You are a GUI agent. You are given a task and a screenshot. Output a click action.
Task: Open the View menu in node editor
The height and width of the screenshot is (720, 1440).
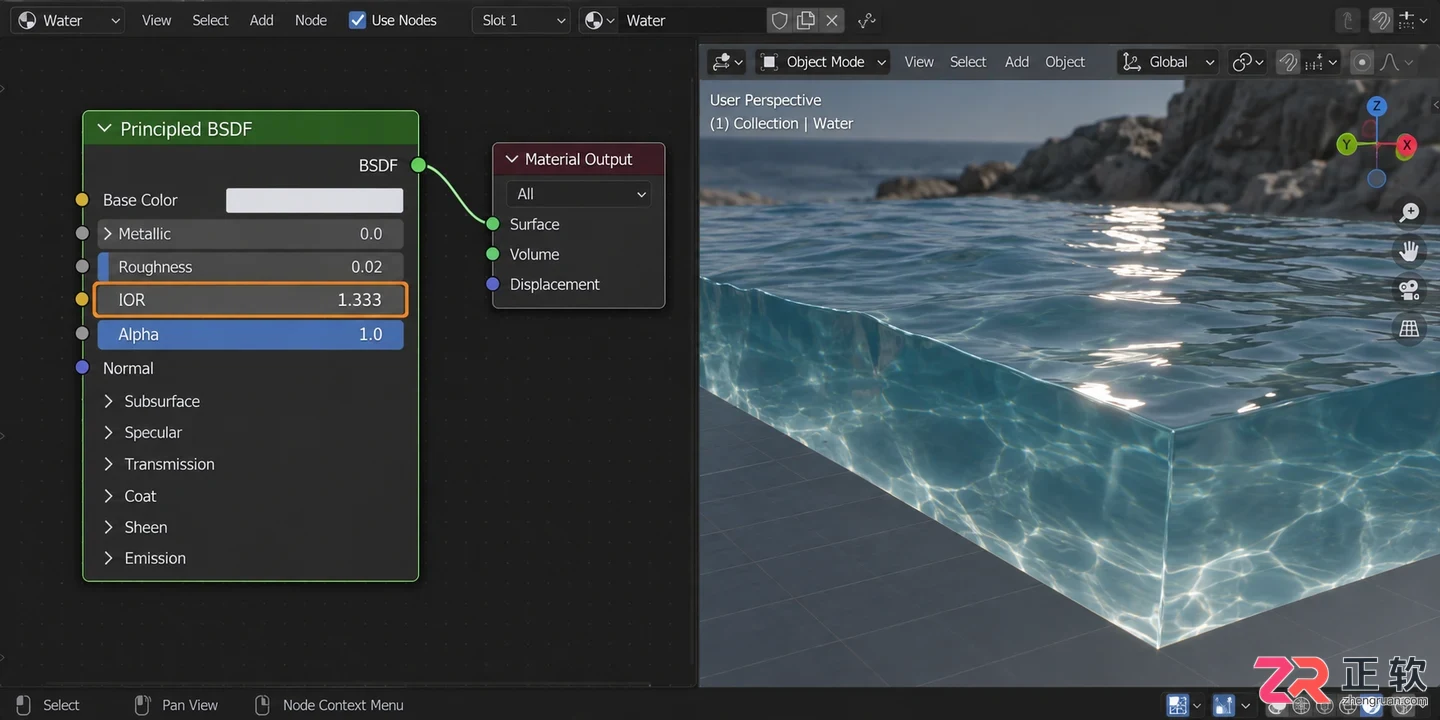pos(156,20)
